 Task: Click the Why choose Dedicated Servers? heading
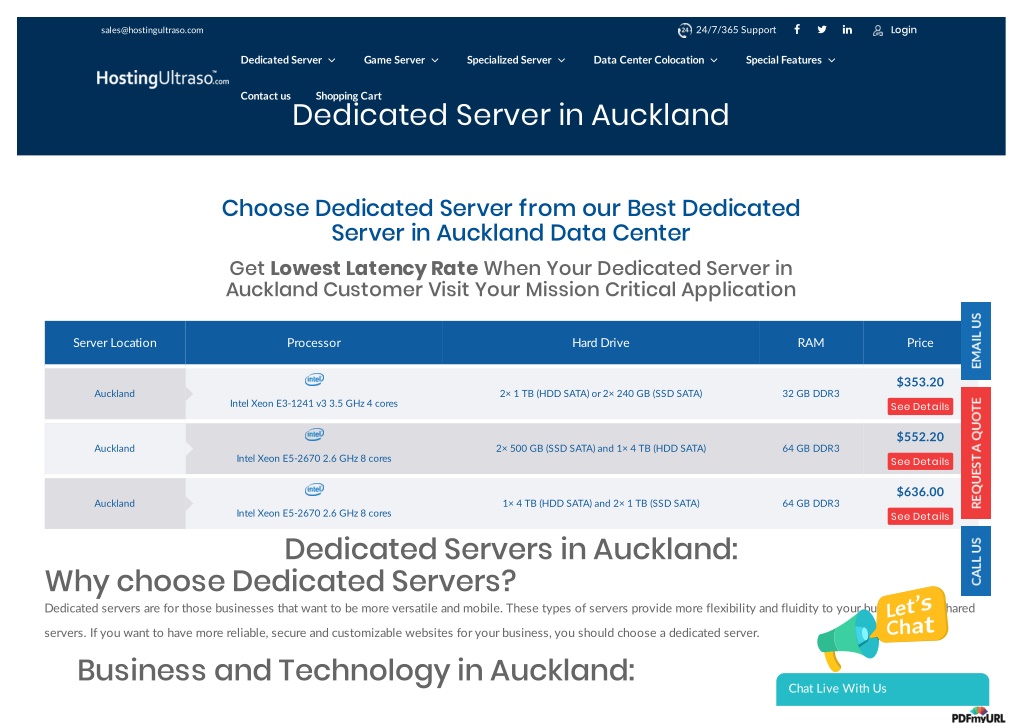pyautogui.click(x=280, y=581)
